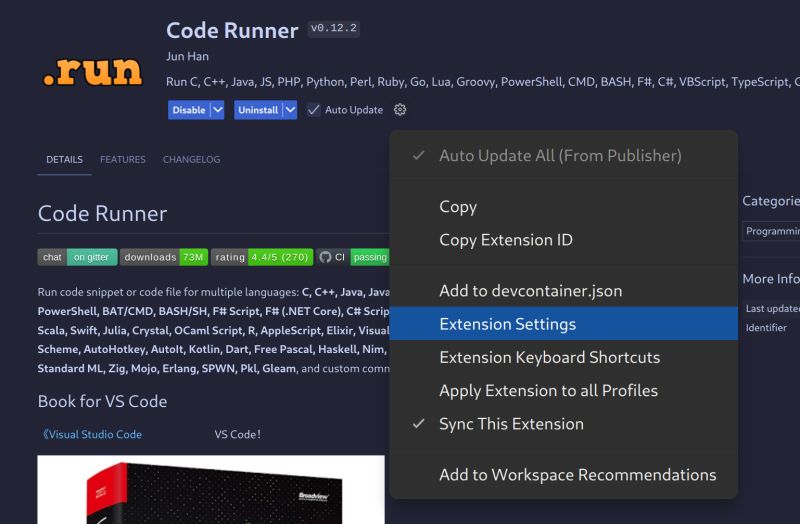The image size is (800, 524).
Task: Select Add to Workspace Recommendations
Action: [x=563, y=475]
